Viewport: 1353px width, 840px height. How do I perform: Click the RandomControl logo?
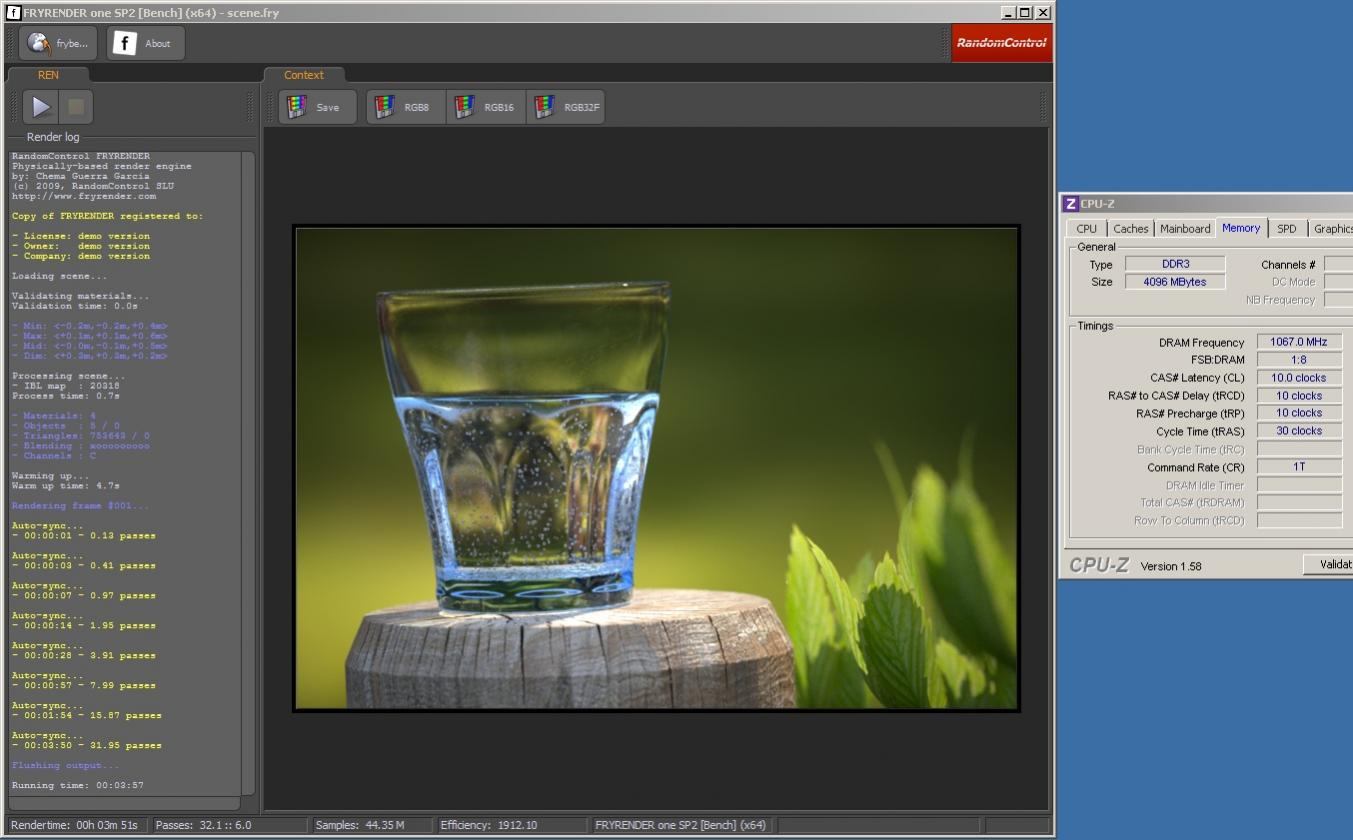pyautogui.click(x=1000, y=43)
